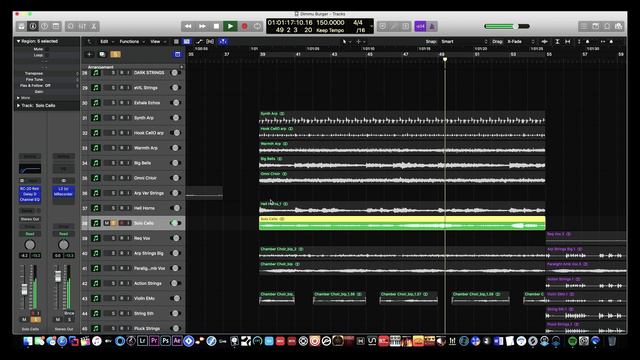This screenshot has width=640, height=360.
Task: Toggle the Region Loop checkbox
Action: tap(46, 55)
